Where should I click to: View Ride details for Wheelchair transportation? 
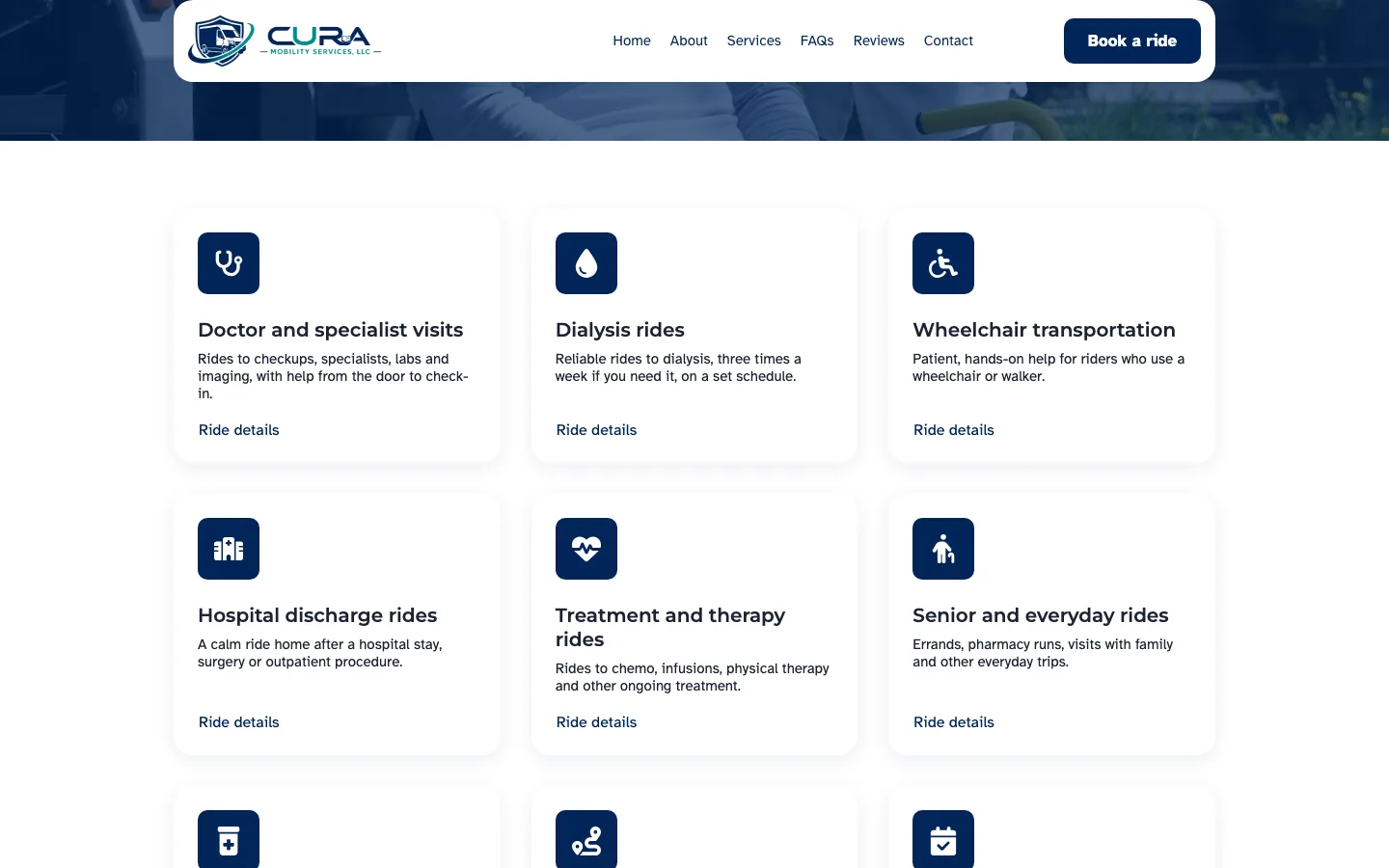[954, 430]
